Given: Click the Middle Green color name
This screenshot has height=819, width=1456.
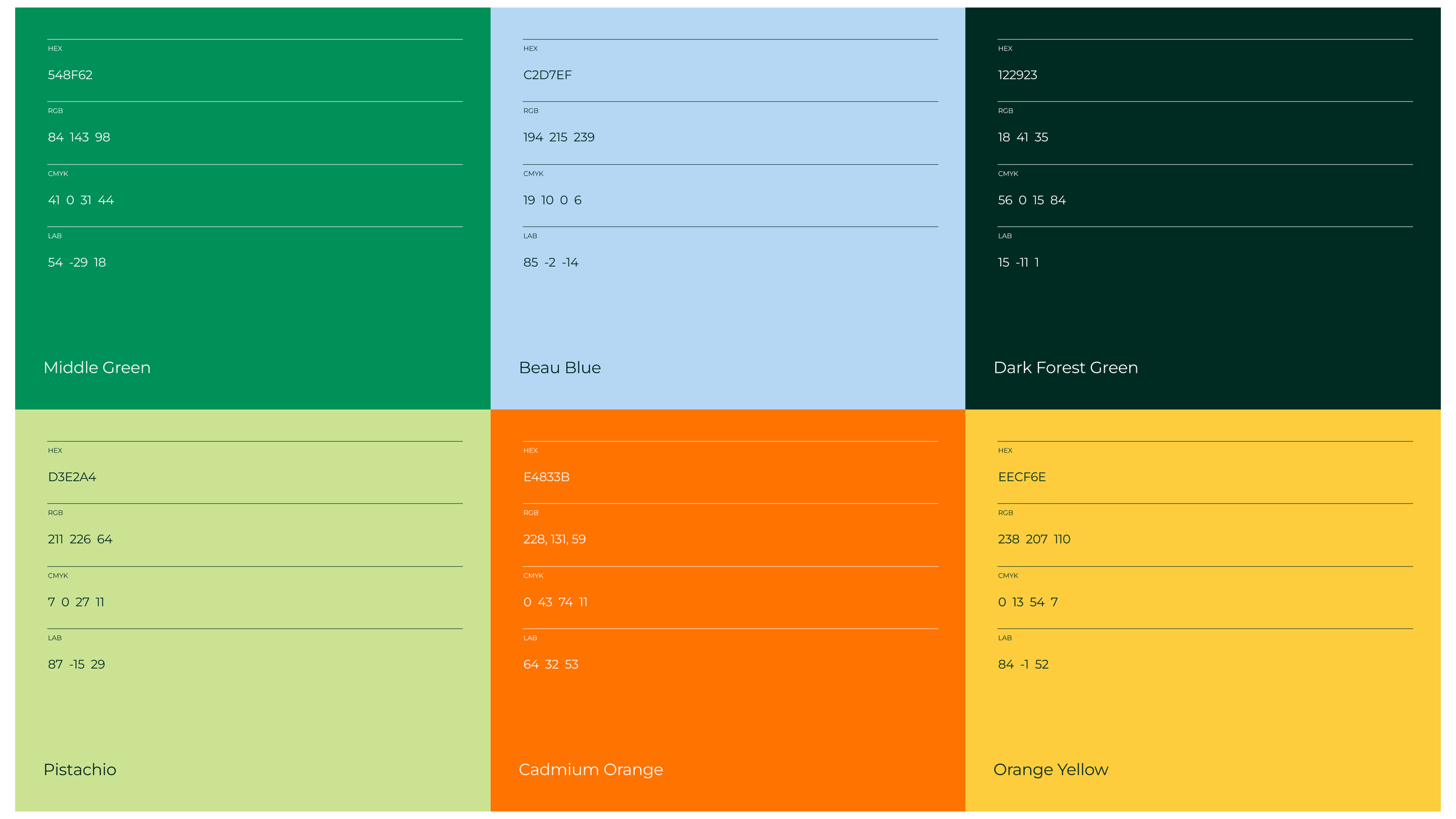Looking at the screenshot, I should tap(97, 368).
